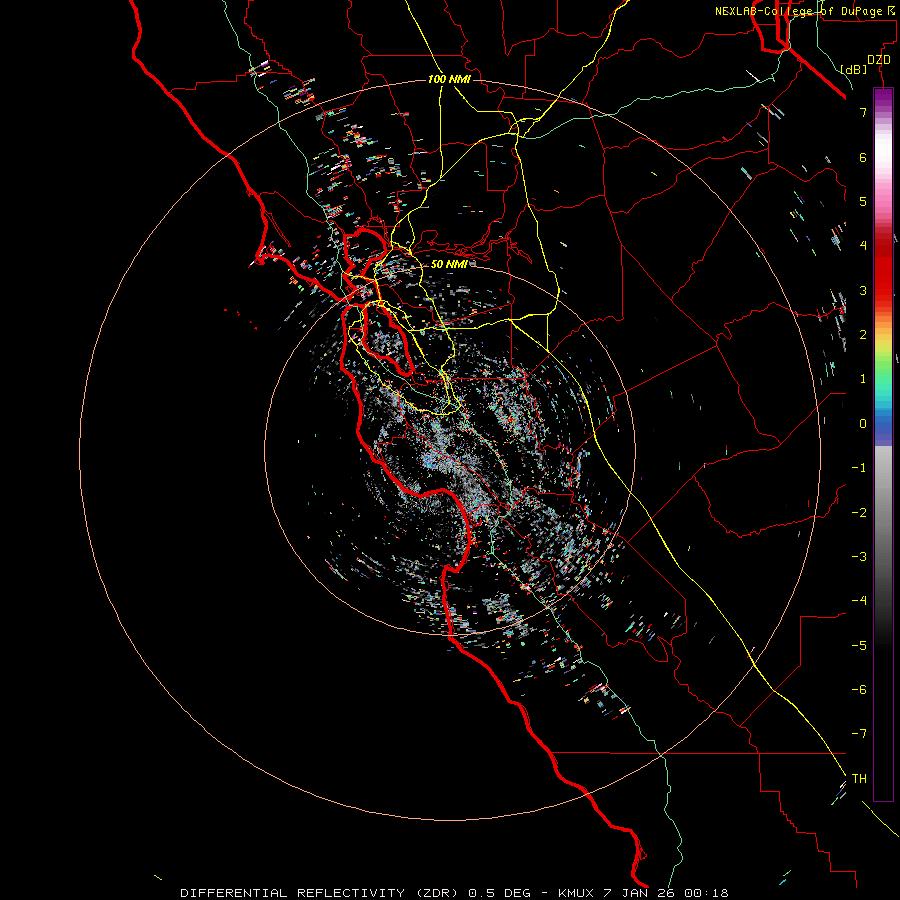Click the '6' value on color scale
The width and height of the screenshot is (900, 900).
coord(863,157)
